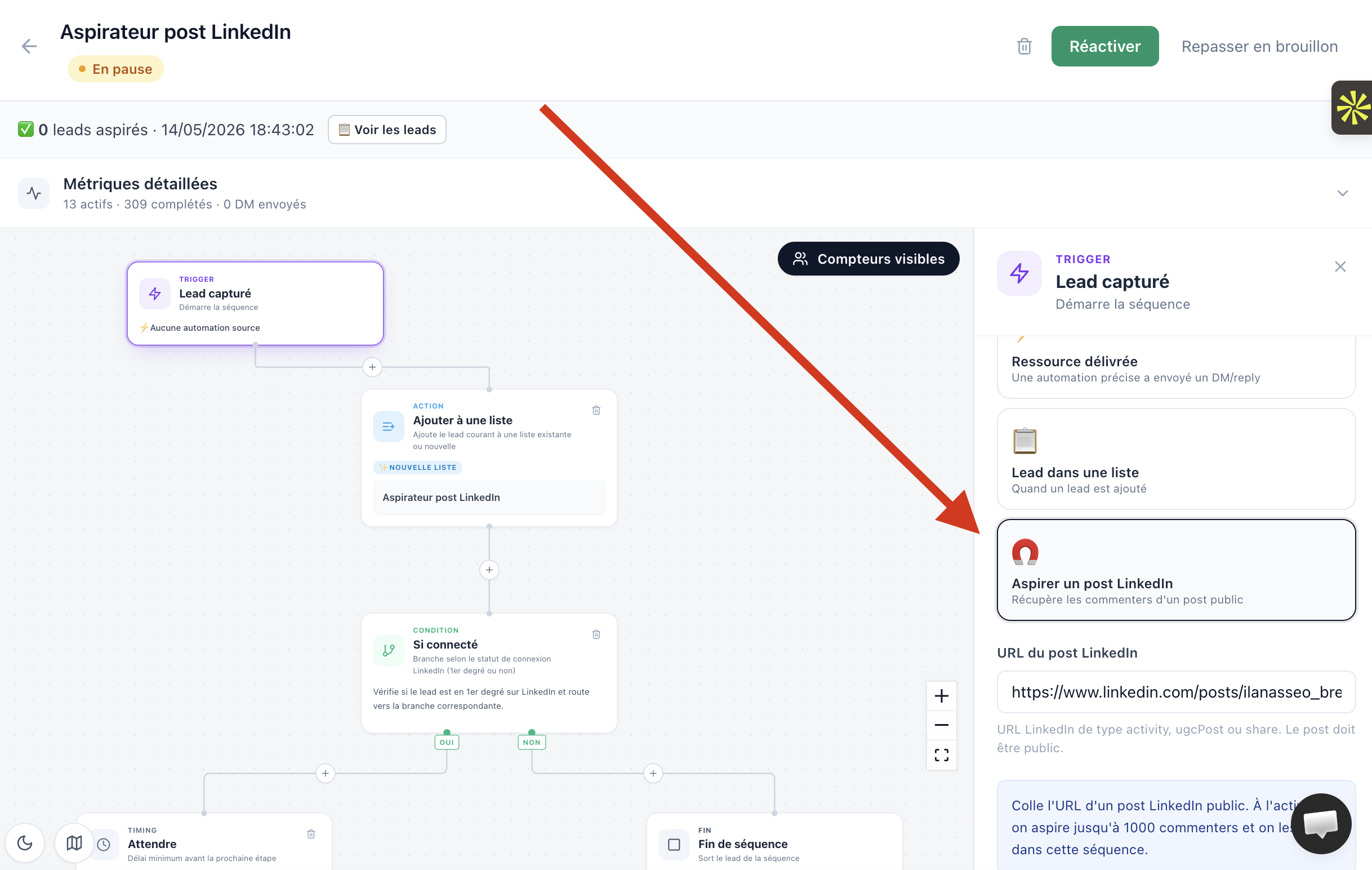Delete the Attendre timing node
Screen dimensions: 1372x870
coord(311,833)
